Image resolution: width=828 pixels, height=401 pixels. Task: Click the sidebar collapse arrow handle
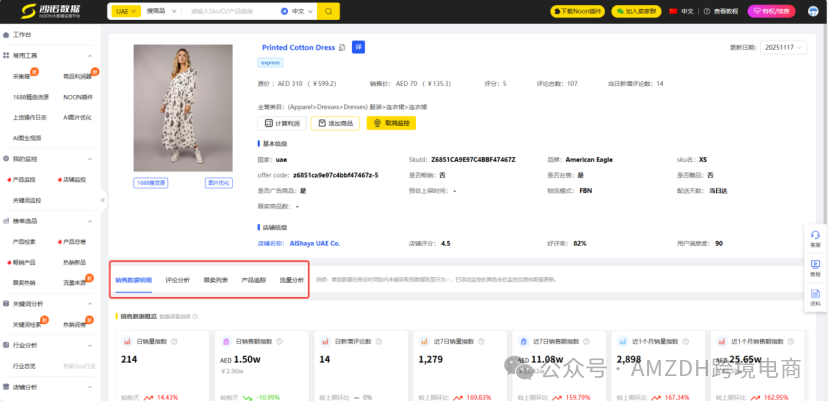pos(102,200)
